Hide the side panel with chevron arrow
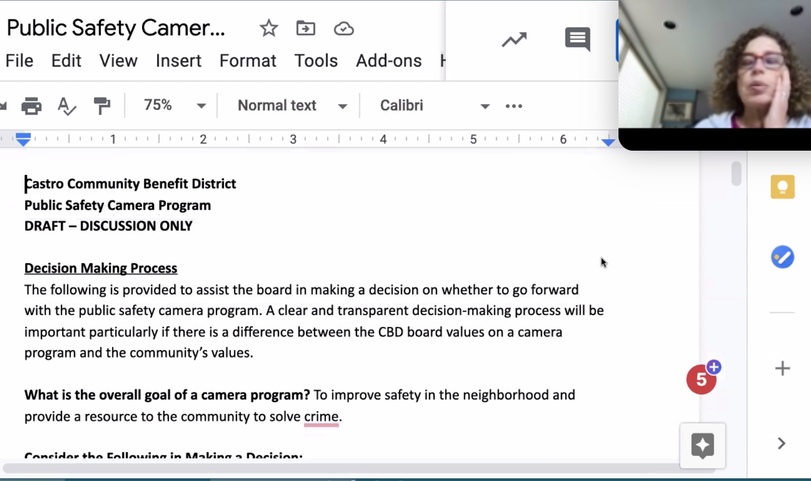This screenshot has width=811, height=481. coord(782,443)
